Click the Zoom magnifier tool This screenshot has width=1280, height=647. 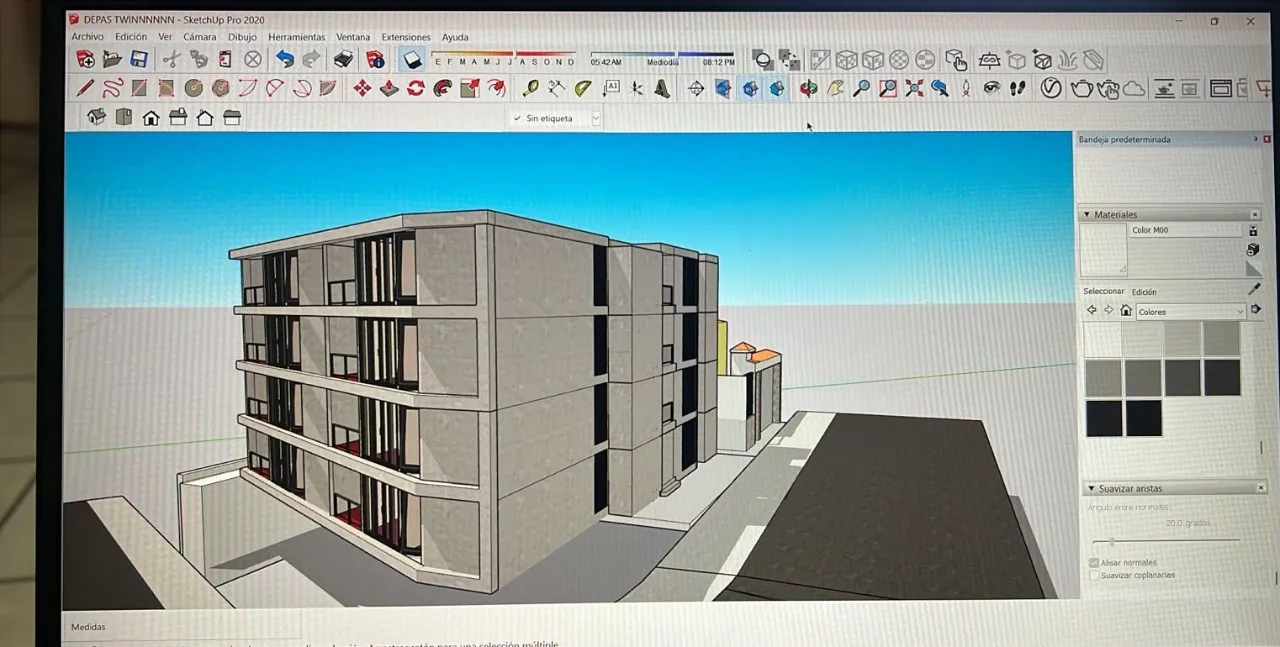pos(861,89)
